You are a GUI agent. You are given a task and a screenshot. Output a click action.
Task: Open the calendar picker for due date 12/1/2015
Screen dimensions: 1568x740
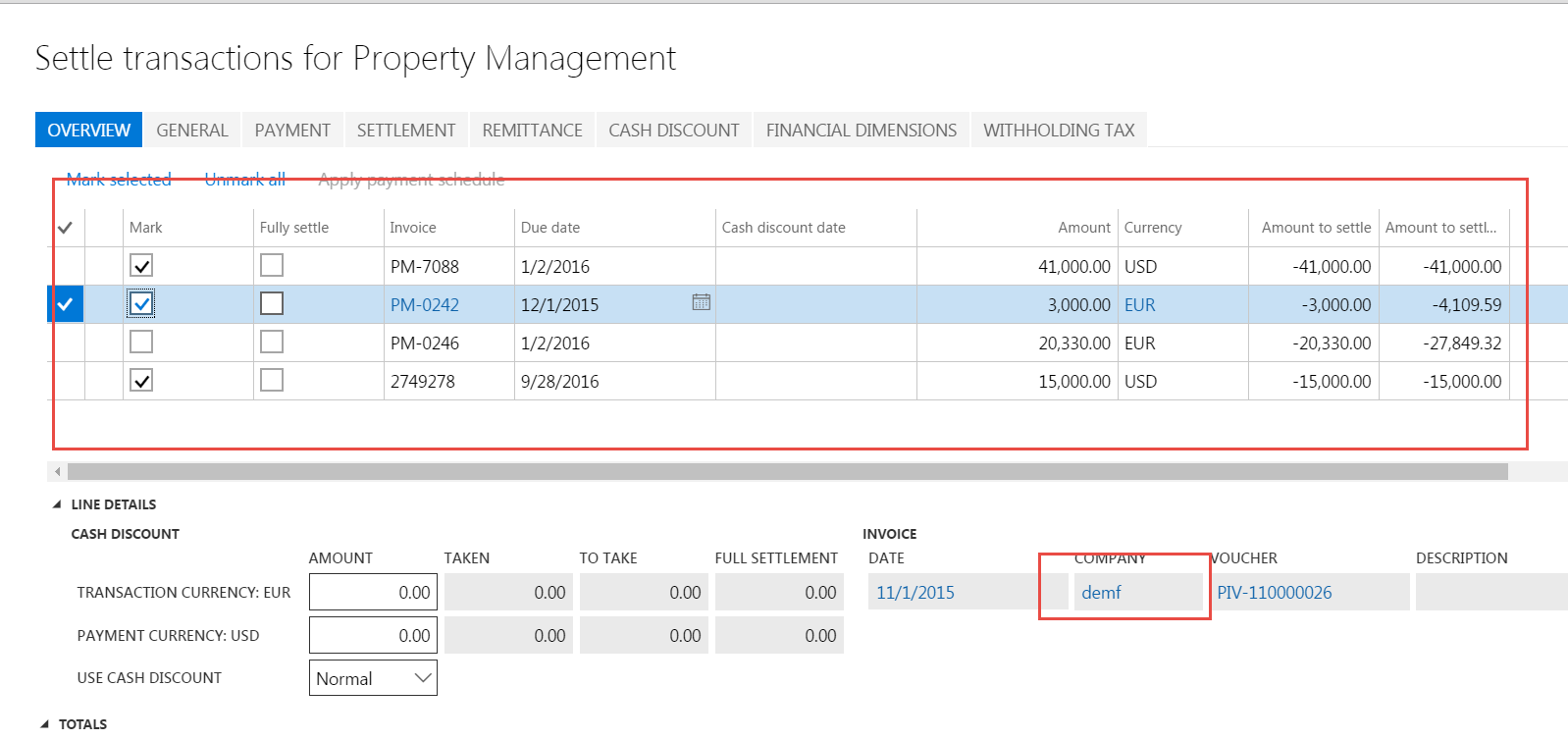[x=701, y=302]
